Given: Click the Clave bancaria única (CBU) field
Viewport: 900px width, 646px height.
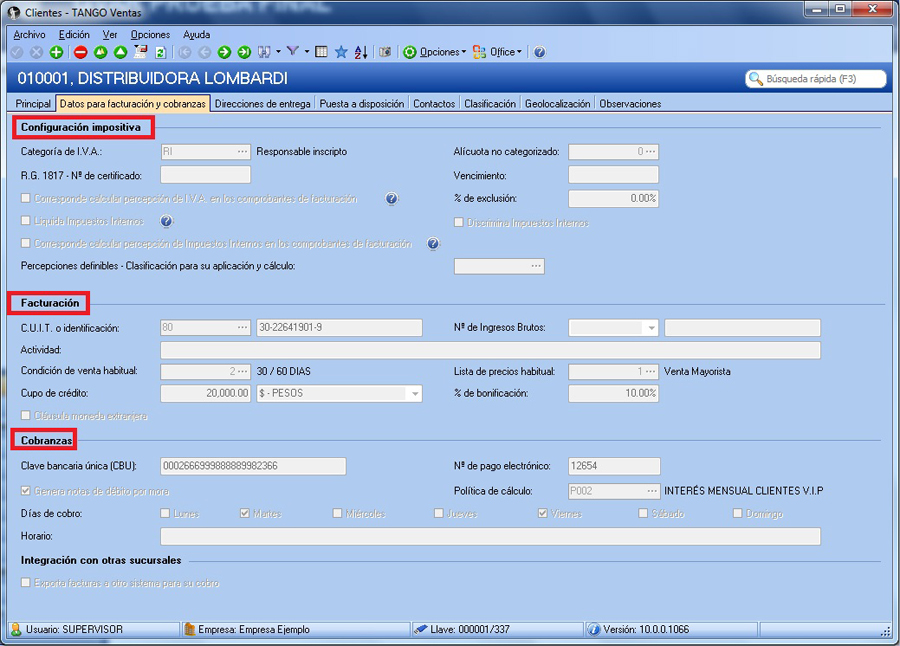Looking at the screenshot, I should click(x=253, y=466).
